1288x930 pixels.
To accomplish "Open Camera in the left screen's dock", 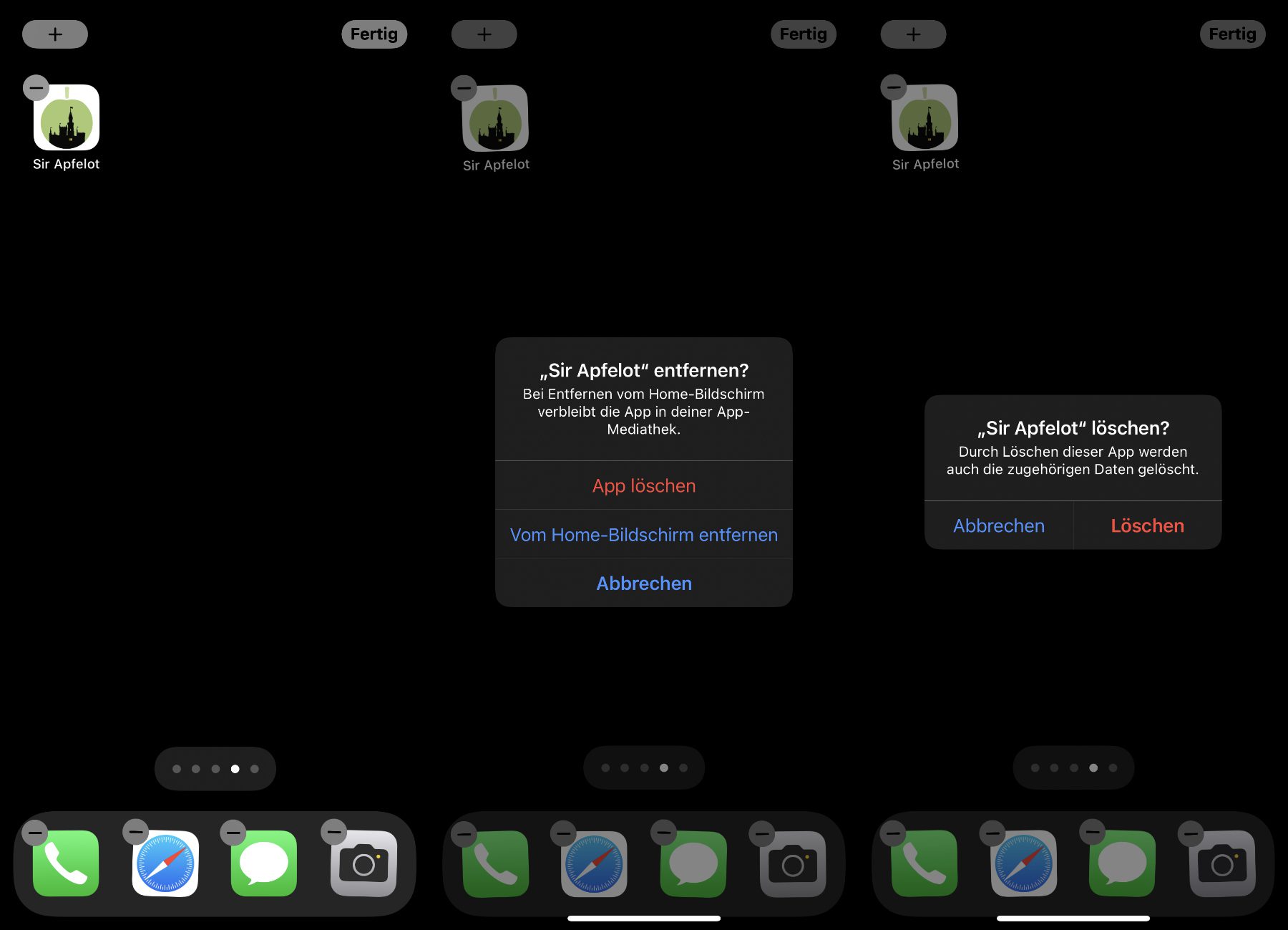I will coord(364,863).
